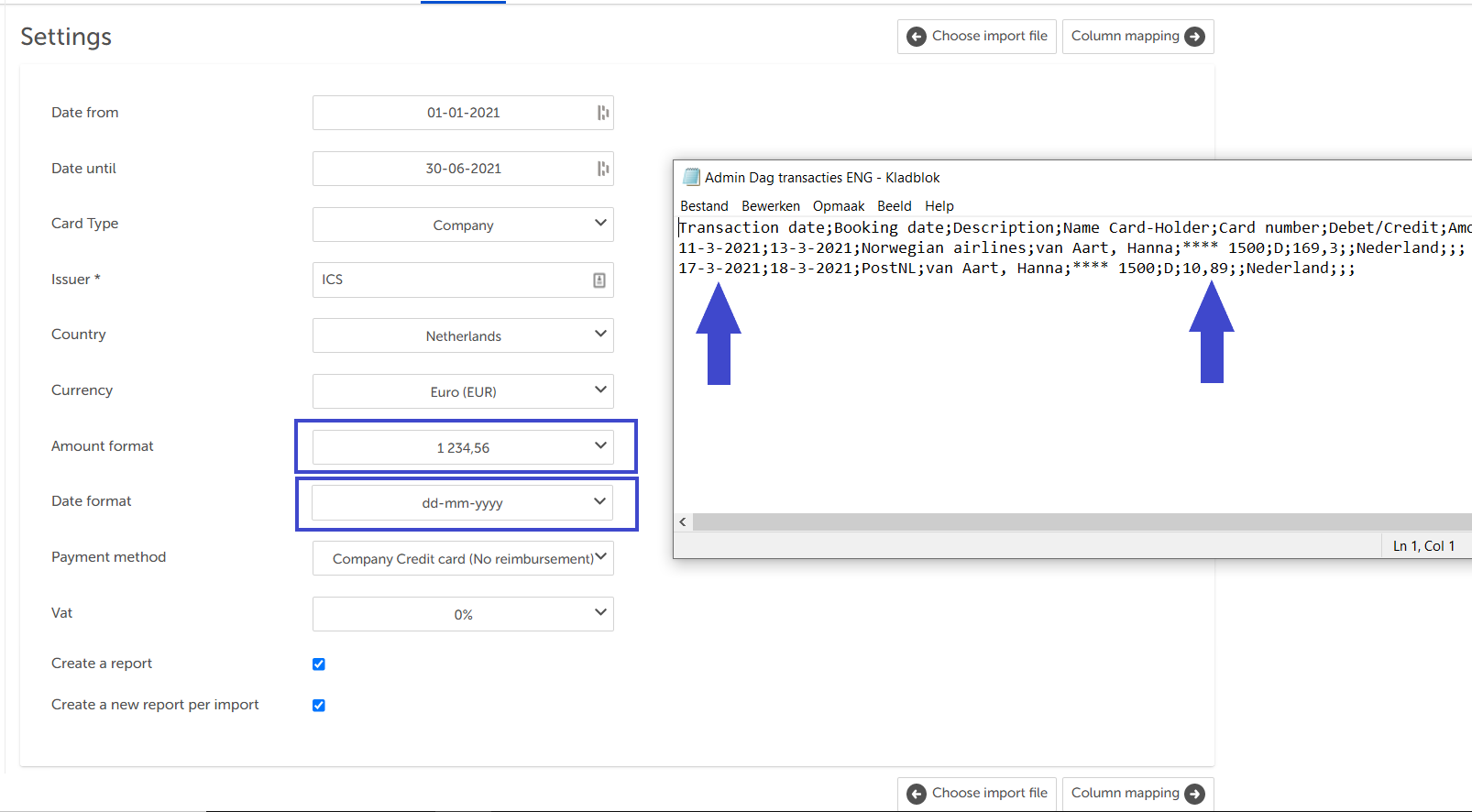Open the Date from calendar picker icon
The image size is (1472, 812).
pyautogui.click(x=602, y=113)
